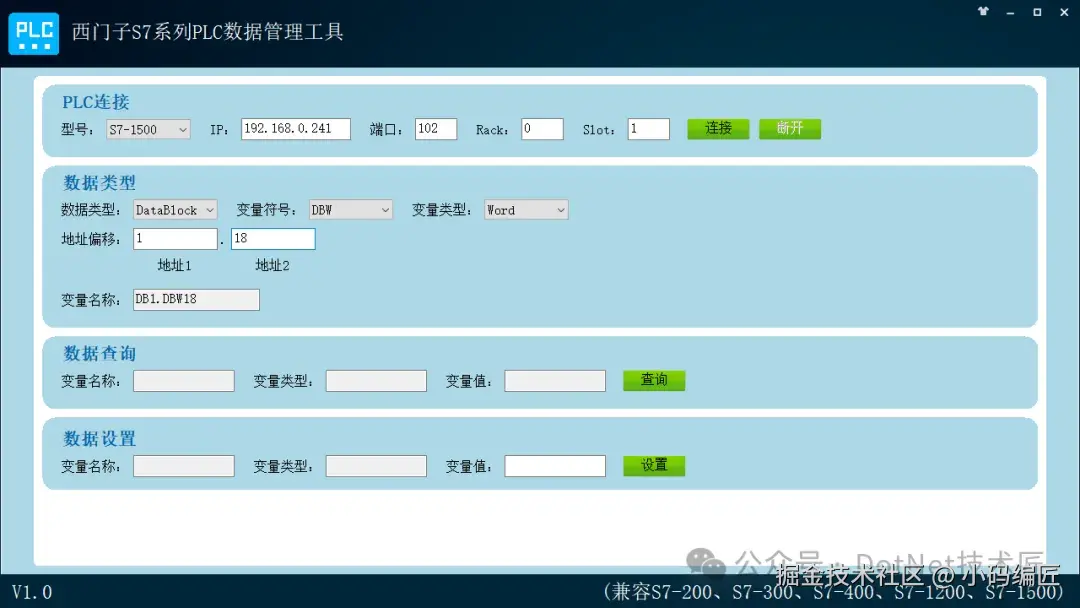Click the 西门子S7系列PLC数据管理工具 title text
This screenshot has height=608, width=1080.
[207, 32]
